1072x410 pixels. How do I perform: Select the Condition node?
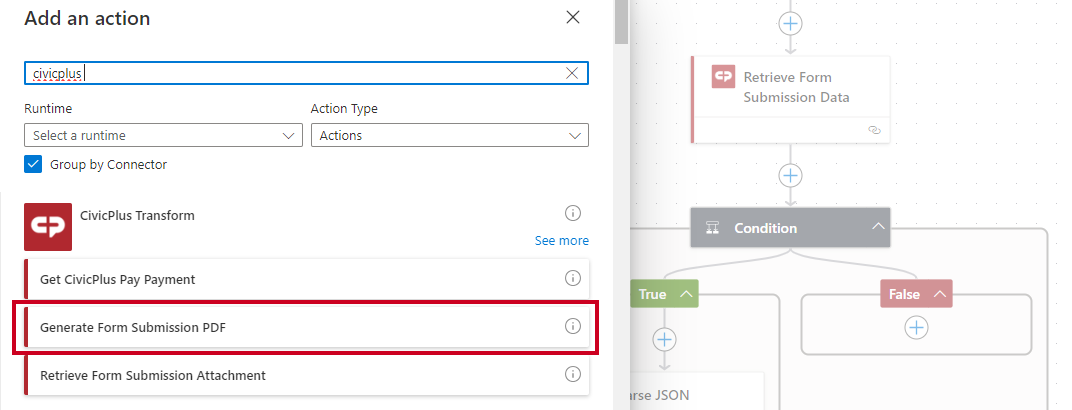[x=790, y=228]
